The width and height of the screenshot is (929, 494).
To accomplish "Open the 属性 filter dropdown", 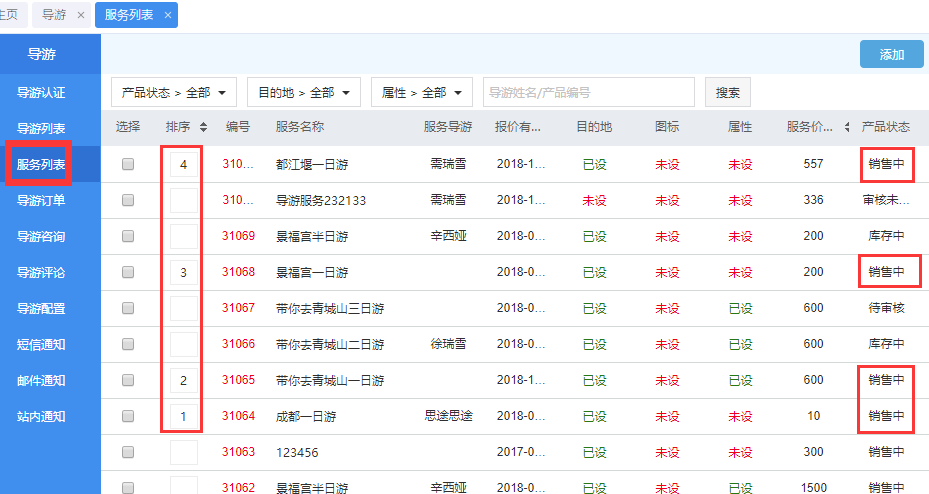I will 421,92.
